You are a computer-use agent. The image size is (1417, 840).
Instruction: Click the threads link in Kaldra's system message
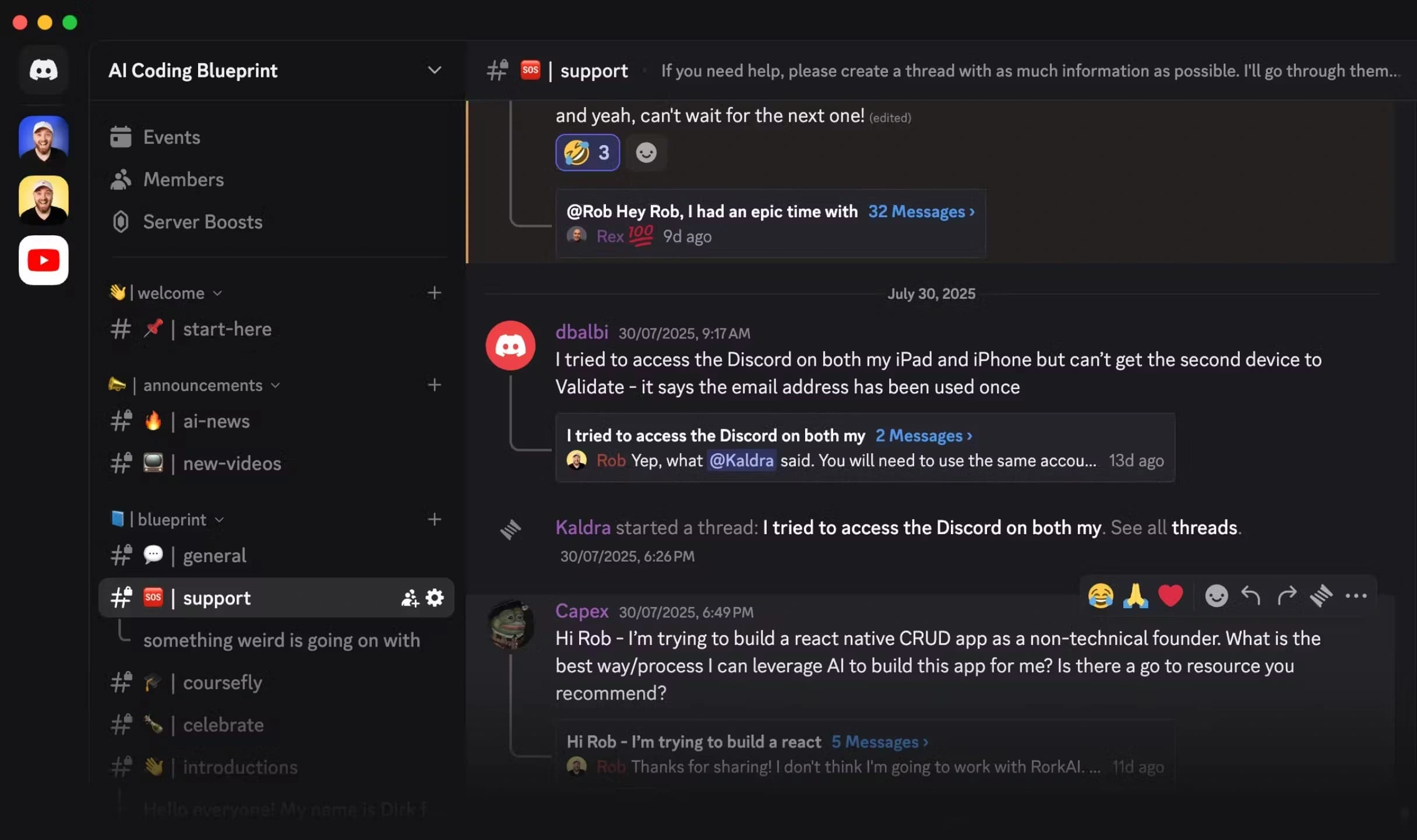(x=1204, y=527)
